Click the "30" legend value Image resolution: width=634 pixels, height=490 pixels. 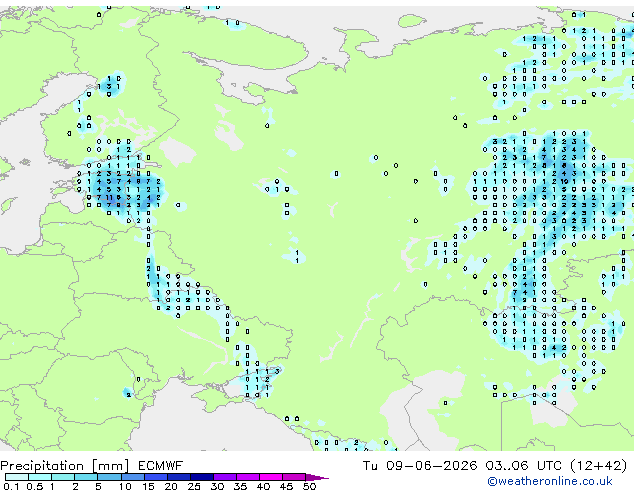pyautogui.click(x=217, y=486)
